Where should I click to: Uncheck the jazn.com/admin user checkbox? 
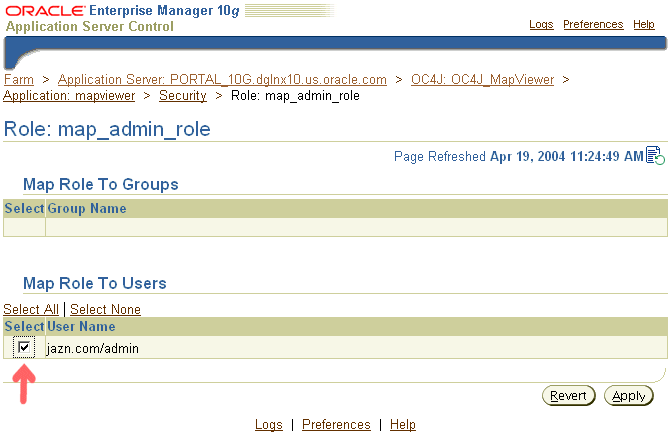24,347
